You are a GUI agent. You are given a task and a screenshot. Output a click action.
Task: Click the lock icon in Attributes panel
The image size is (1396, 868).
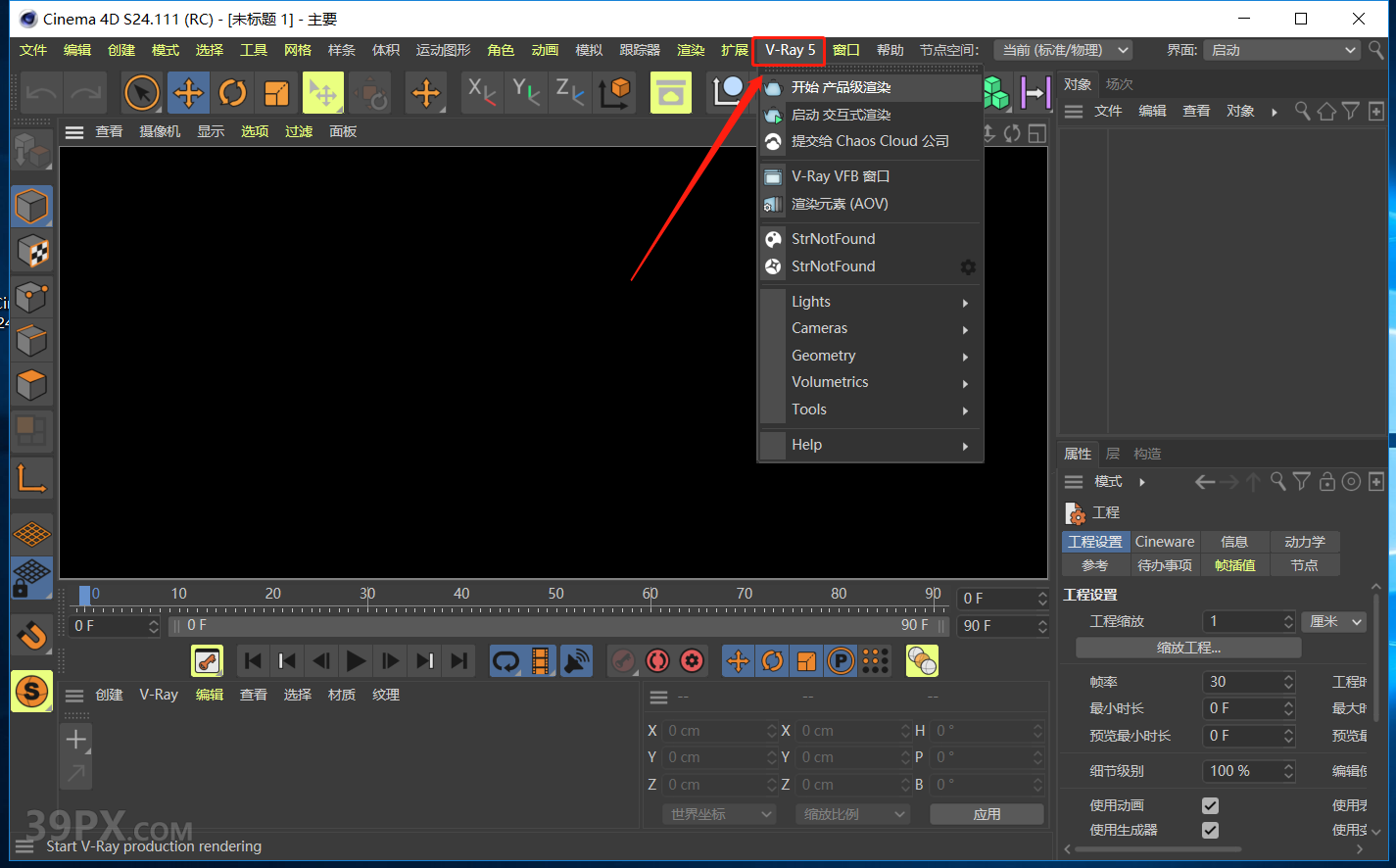click(1326, 481)
